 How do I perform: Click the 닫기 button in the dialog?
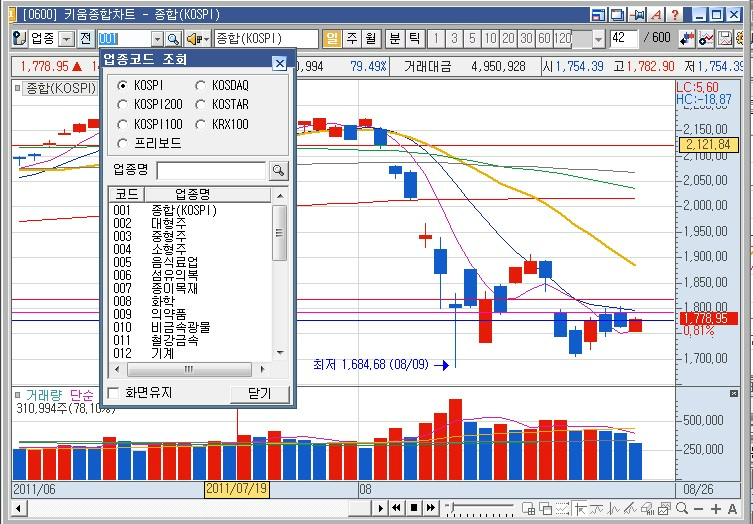coord(260,394)
